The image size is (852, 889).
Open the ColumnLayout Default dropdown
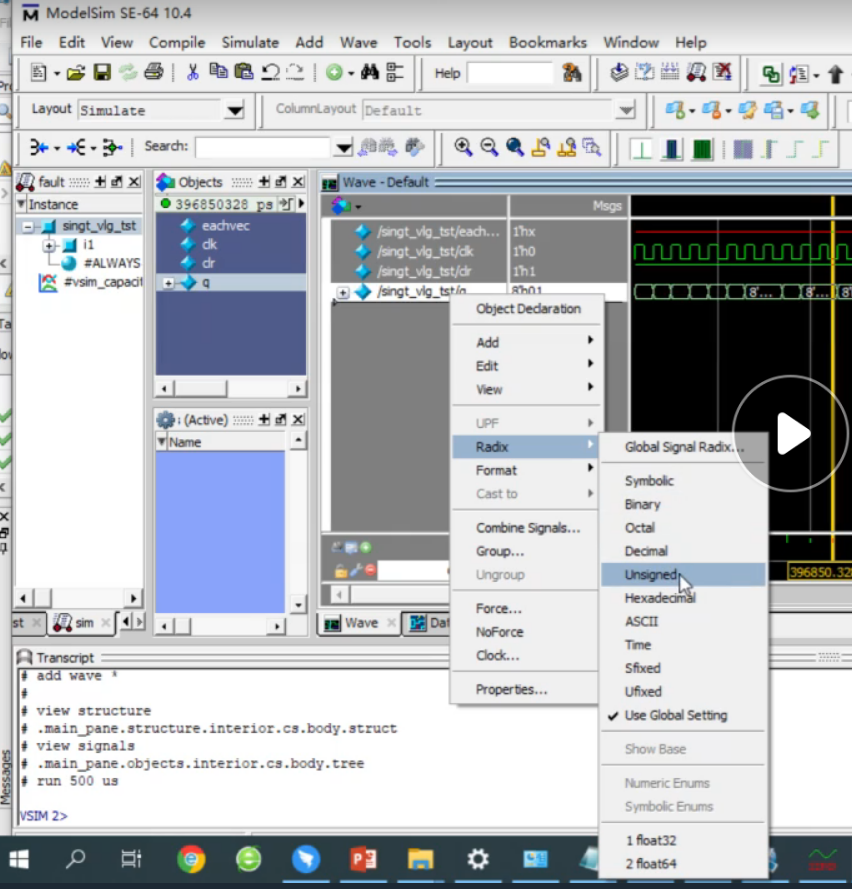click(x=625, y=110)
